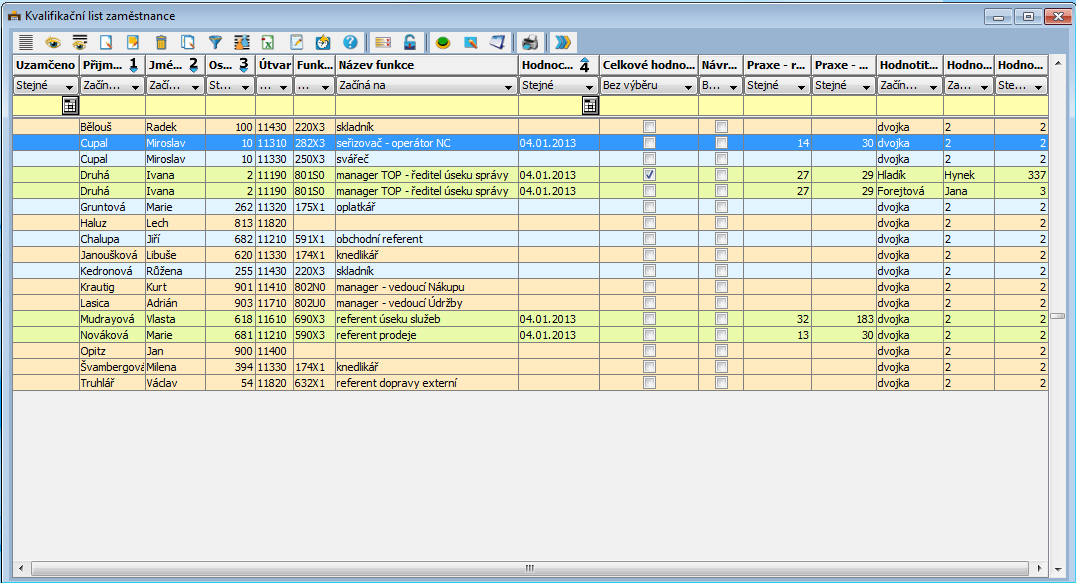Viewport: 1076px width, 583px height.
Task: Uncheck Celkové hodnocení checkbox in Hladík row
Action: pos(649,174)
